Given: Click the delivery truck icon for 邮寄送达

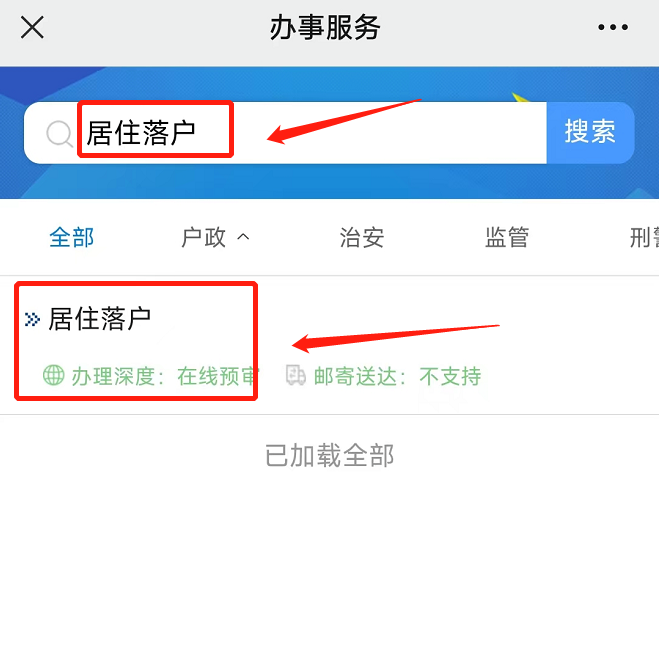Looking at the screenshot, I should [296, 375].
